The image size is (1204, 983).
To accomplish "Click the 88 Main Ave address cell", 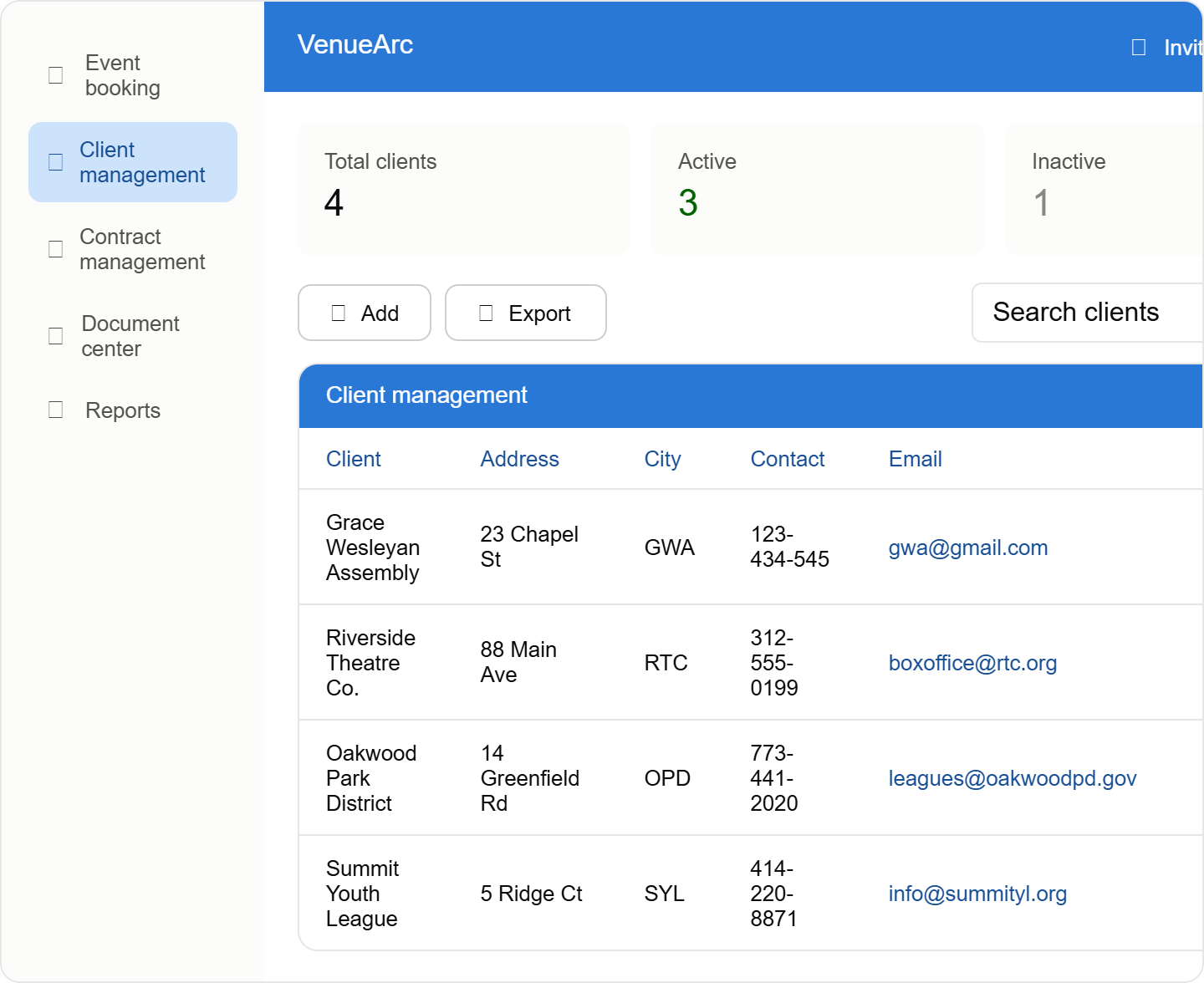I will [x=518, y=662].
